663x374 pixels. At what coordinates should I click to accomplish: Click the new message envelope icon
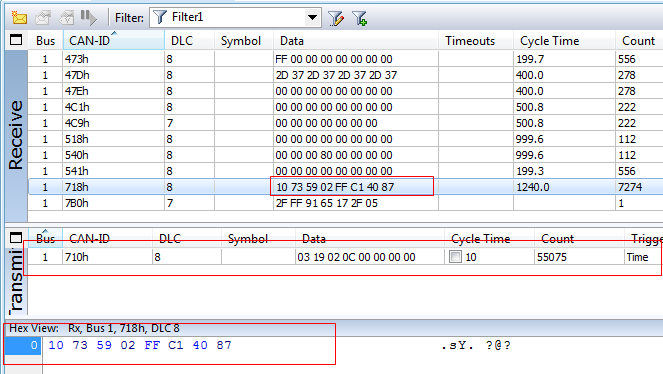(19, 18)
